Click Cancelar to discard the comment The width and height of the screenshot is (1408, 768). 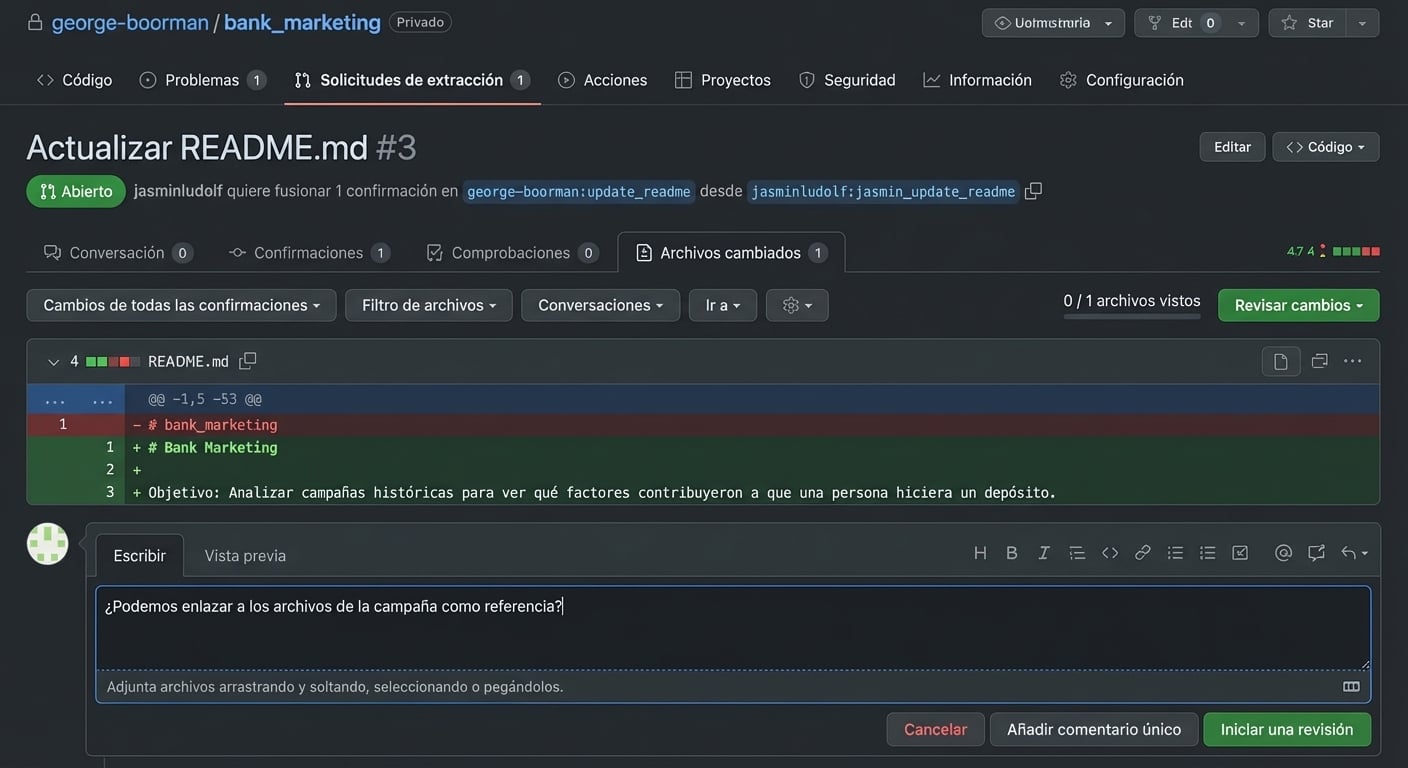pyautogui.click(x=935, y=729)
